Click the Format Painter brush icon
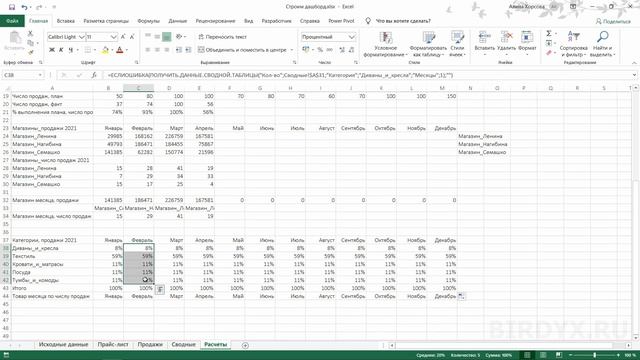Screen dimensions: 640x360 point(30,52)
